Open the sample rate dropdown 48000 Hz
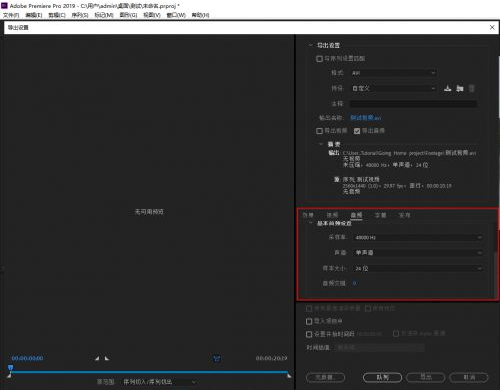 pyautogui.click(x=418, y=237)
